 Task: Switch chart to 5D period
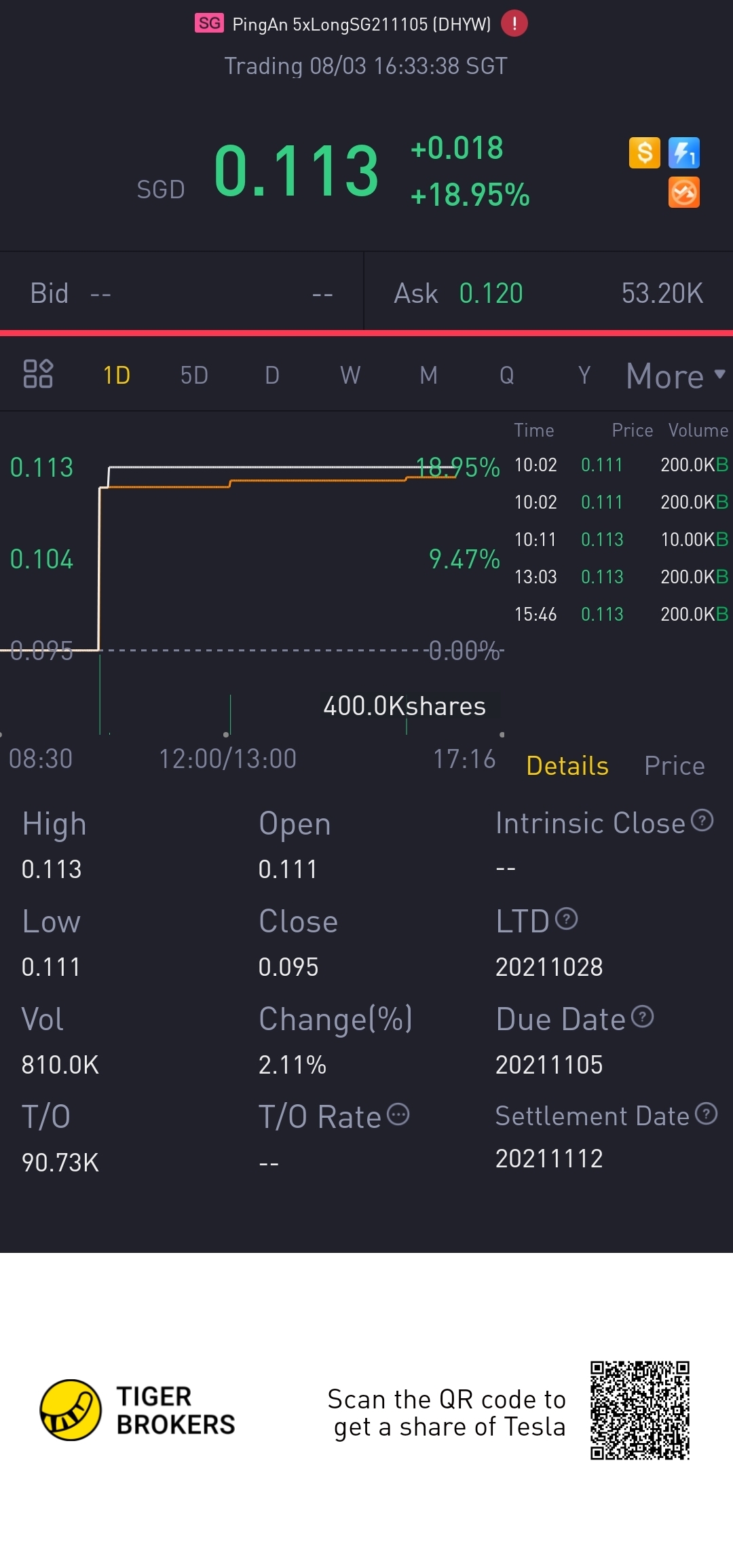coord(194,376)
